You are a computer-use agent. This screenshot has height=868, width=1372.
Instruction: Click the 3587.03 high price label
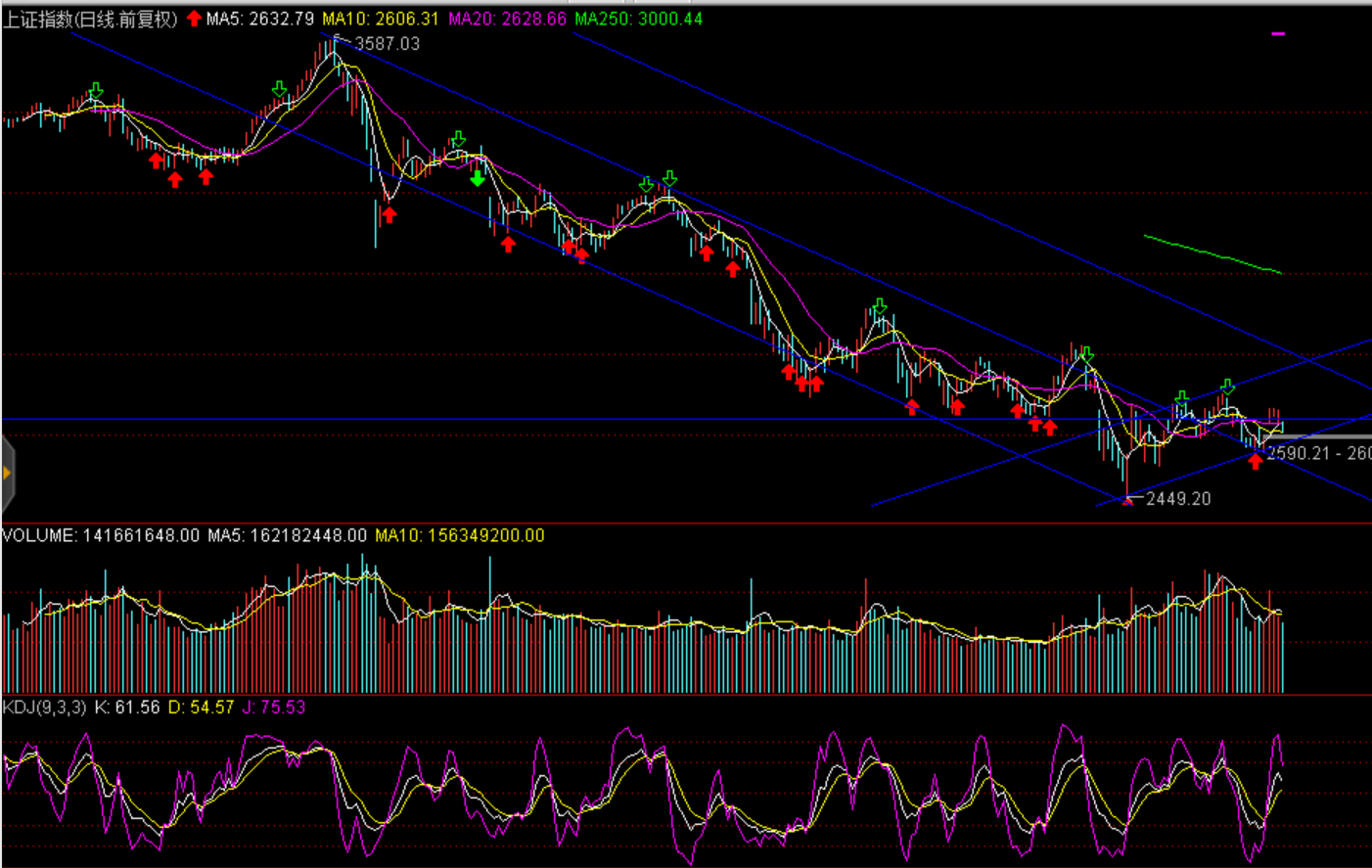(387, 44)
